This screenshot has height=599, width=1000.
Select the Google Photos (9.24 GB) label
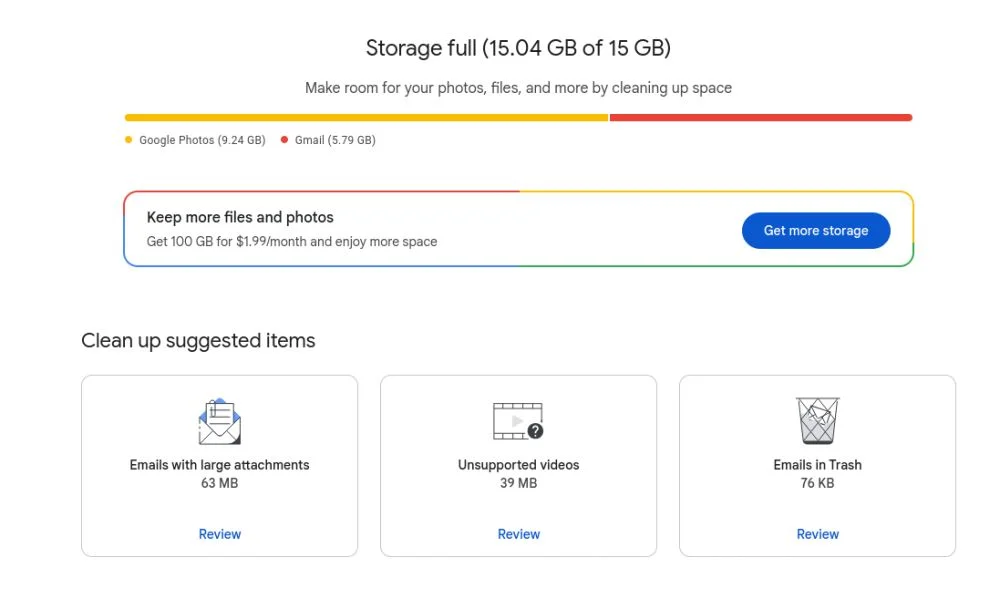[x=202, y=140]
